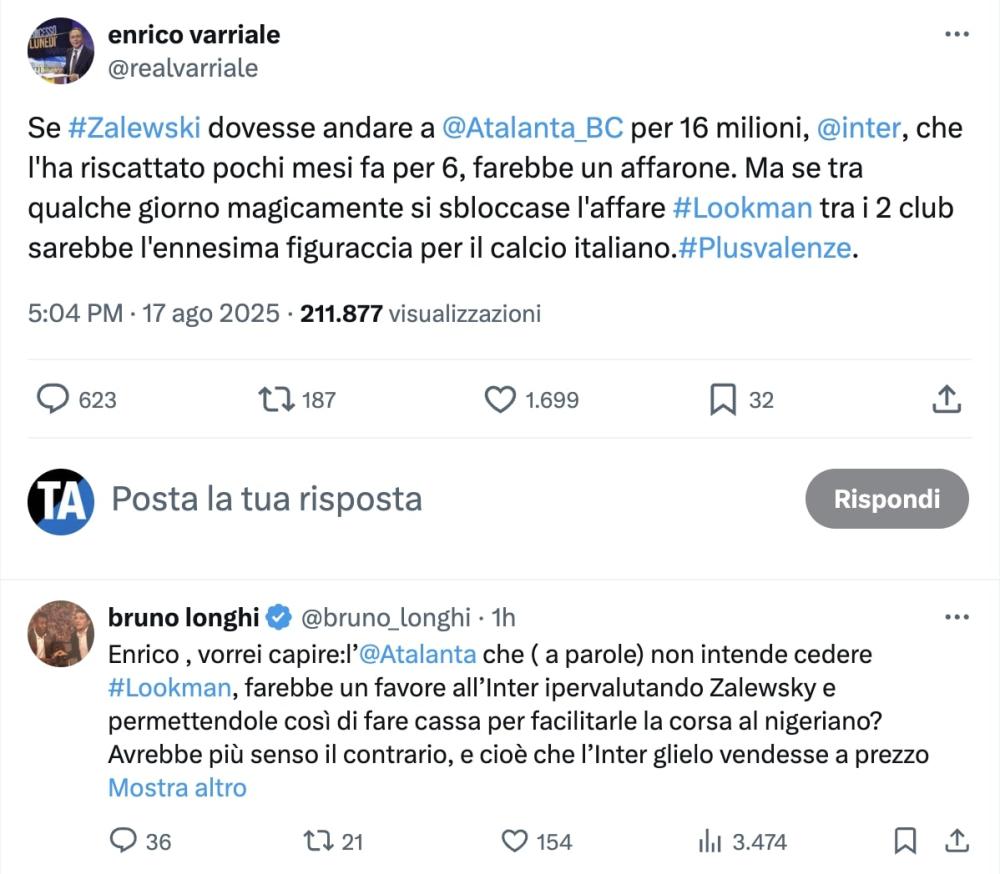Share Bruno Longhi's reply
Image resolution: width=1000 pixels, height=874 pixels.
click(x=955, y=841)
